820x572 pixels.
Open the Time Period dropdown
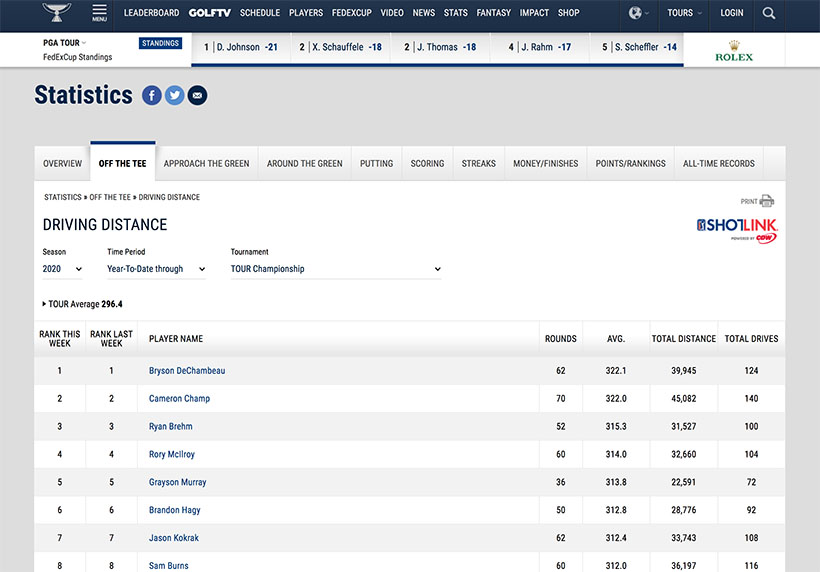coord(156,269)
